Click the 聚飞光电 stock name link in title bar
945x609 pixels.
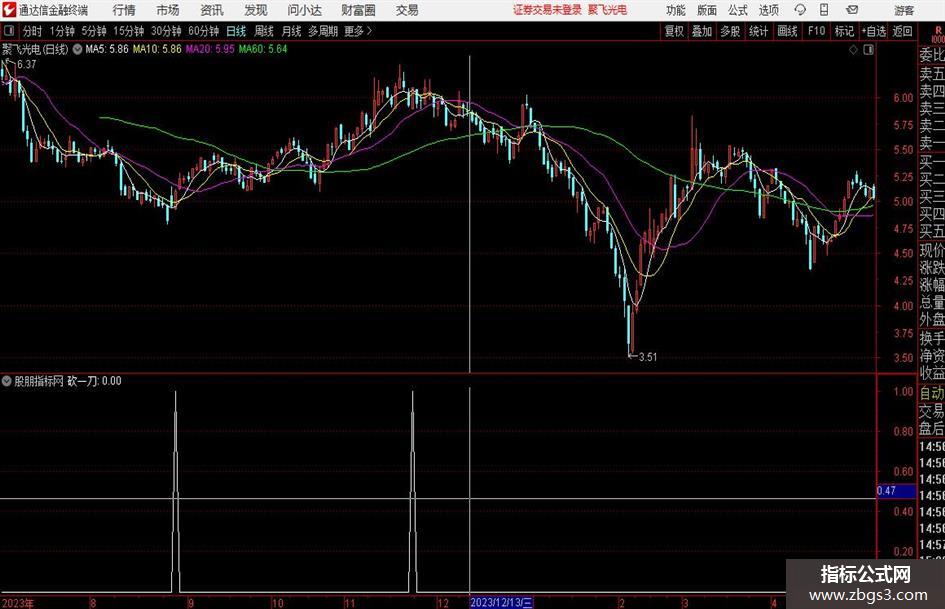(x=608, y=10)
